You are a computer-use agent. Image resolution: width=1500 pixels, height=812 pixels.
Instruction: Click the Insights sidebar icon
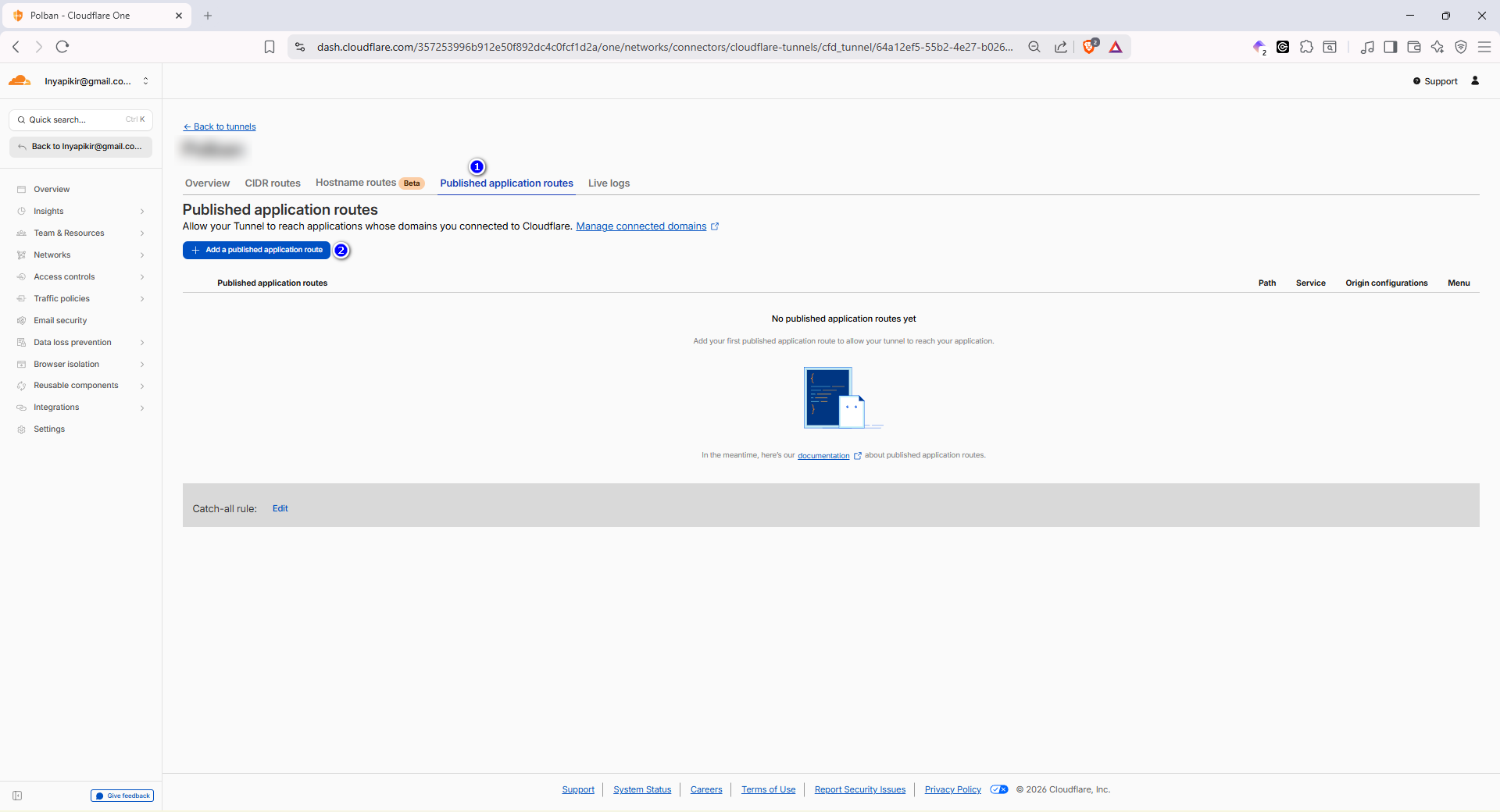point(21,212)
